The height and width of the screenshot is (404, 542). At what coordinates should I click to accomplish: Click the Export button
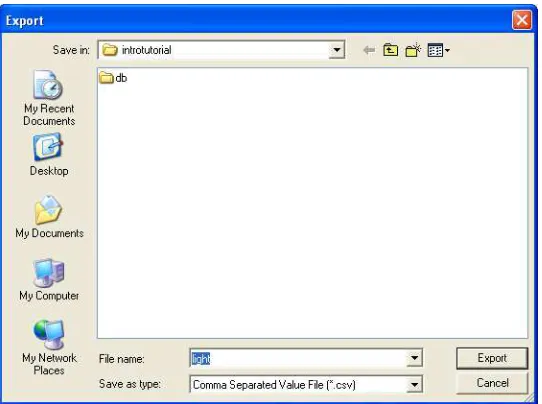tap(492, 358)
